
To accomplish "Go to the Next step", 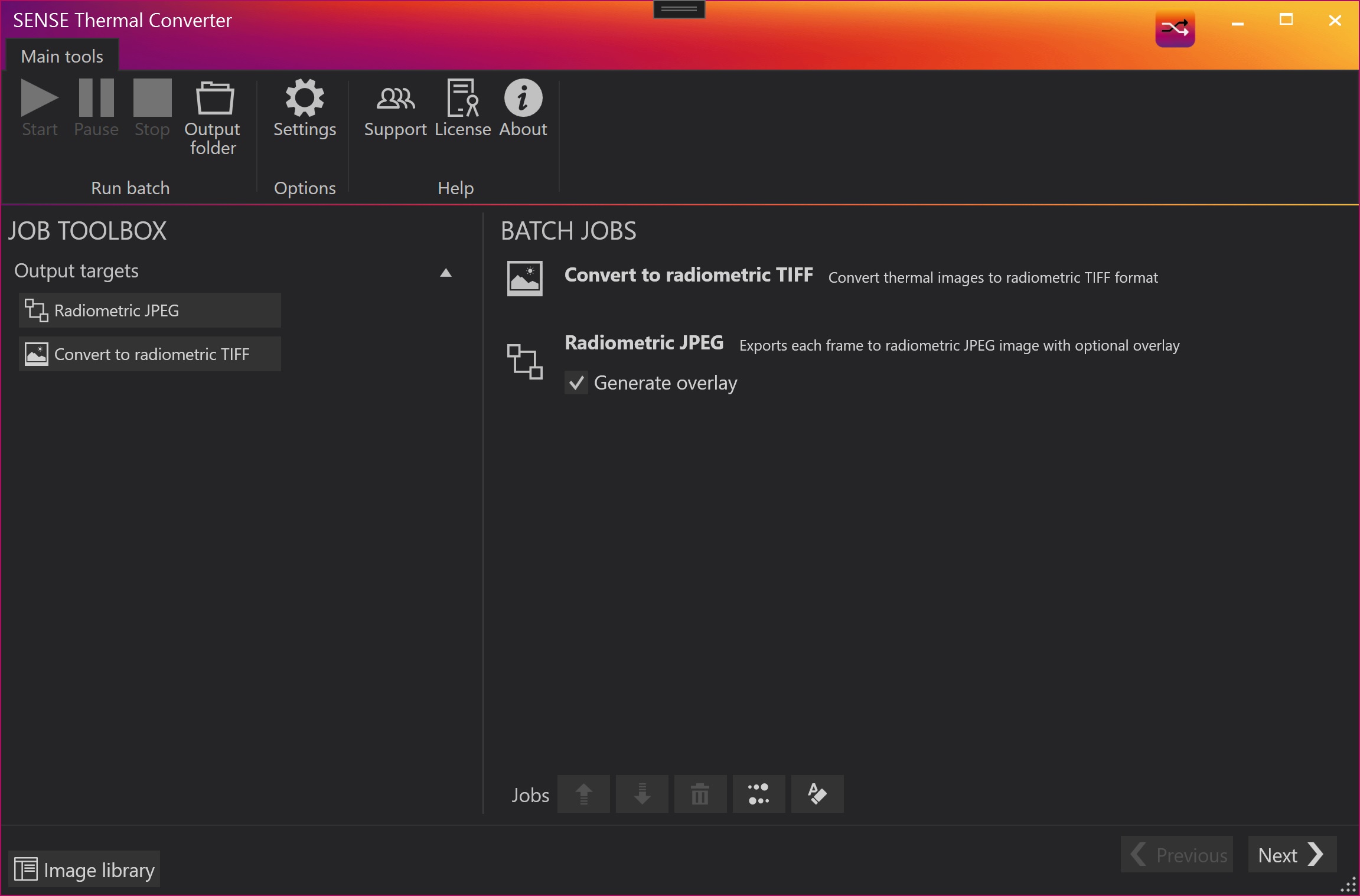I will click(1291, 855).
